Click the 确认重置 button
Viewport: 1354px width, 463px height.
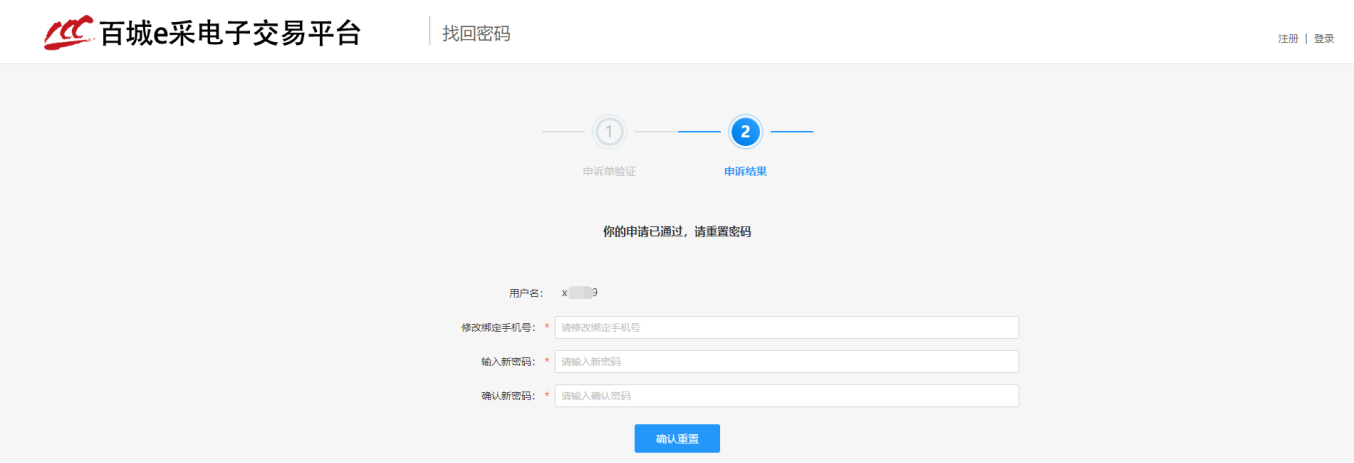[x=677, y=439]
